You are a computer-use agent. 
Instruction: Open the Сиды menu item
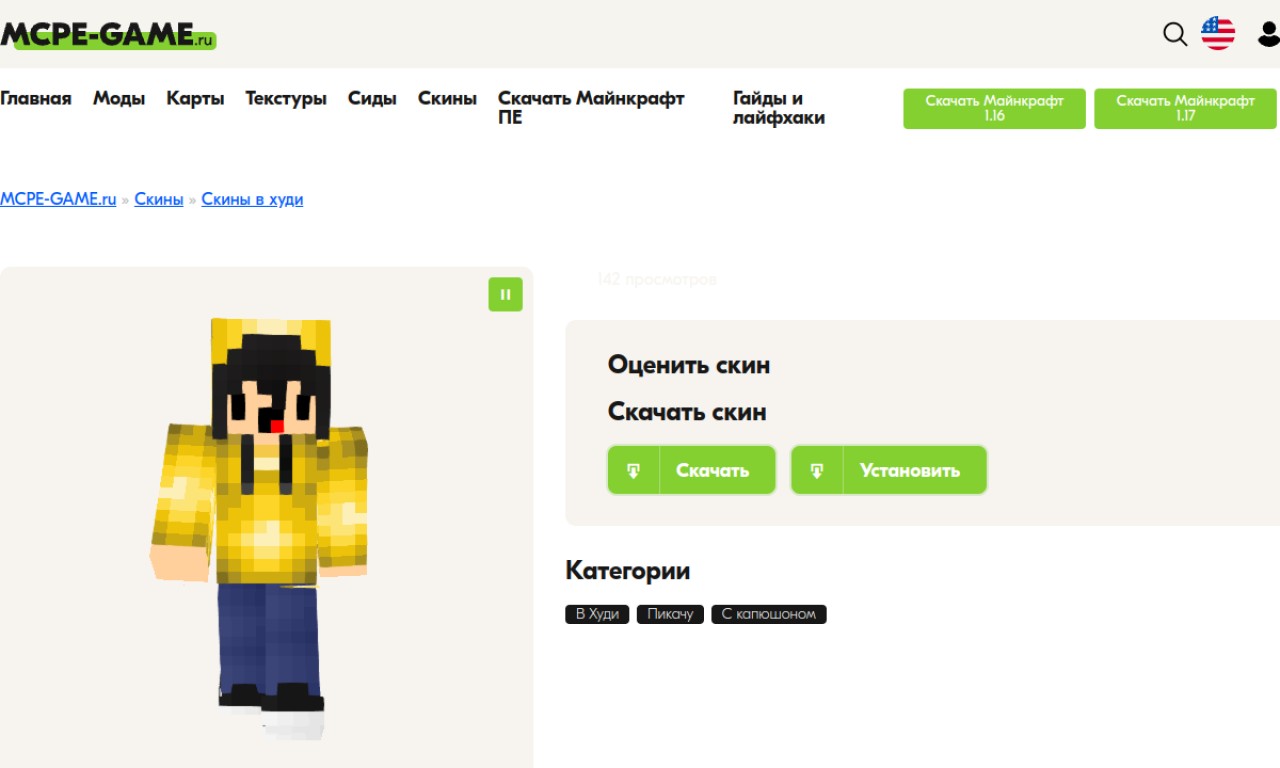372,98
